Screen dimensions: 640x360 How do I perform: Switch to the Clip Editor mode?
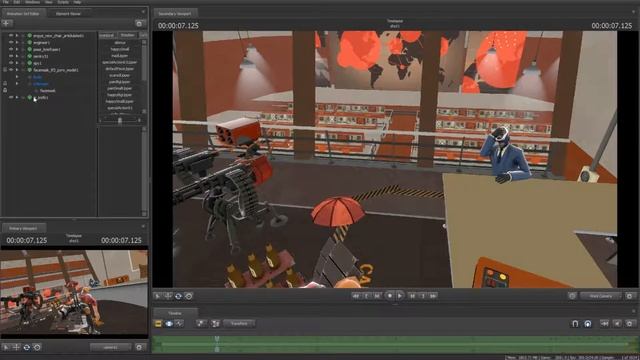point(158,324)
